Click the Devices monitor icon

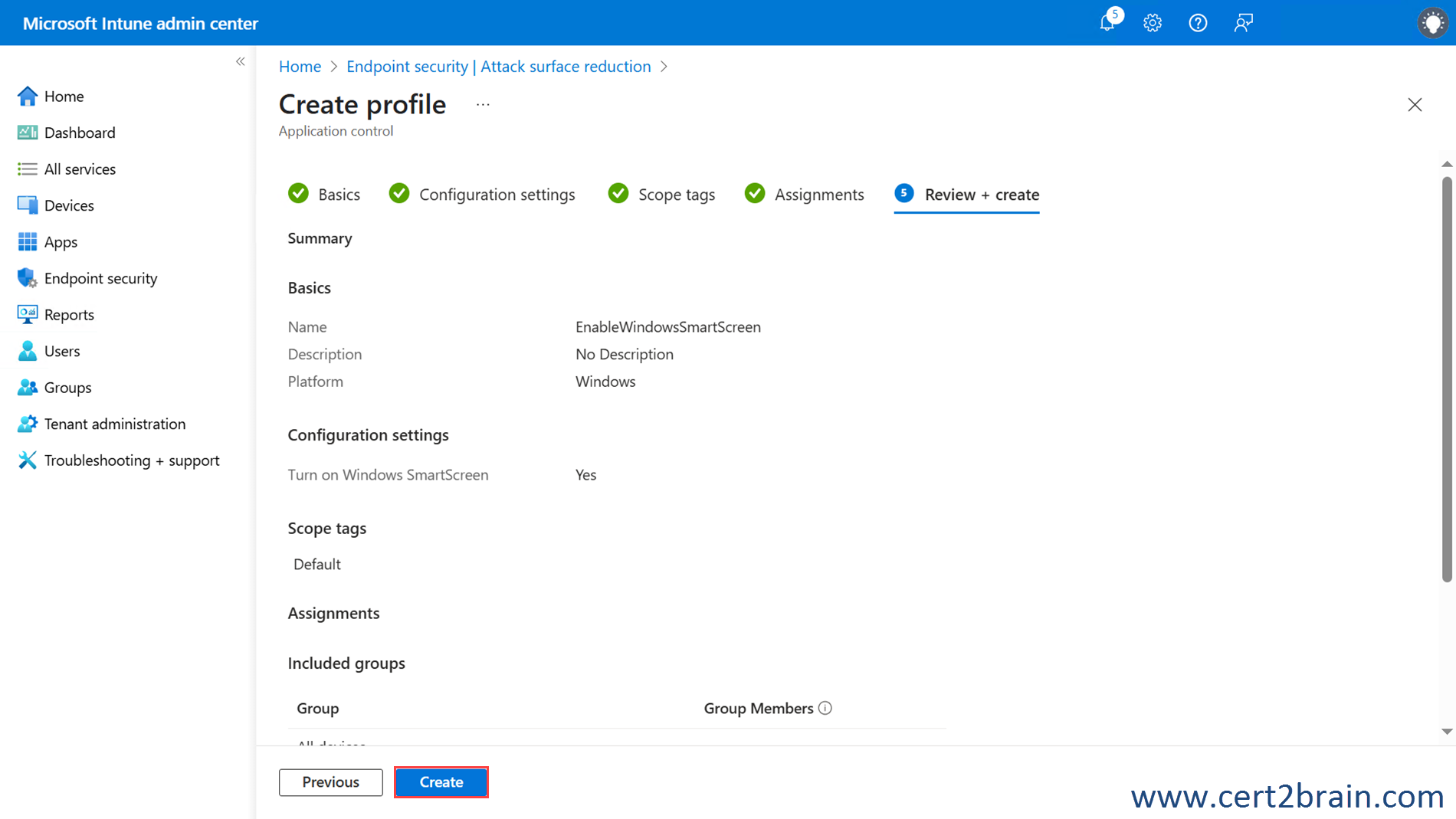point(28,205)
